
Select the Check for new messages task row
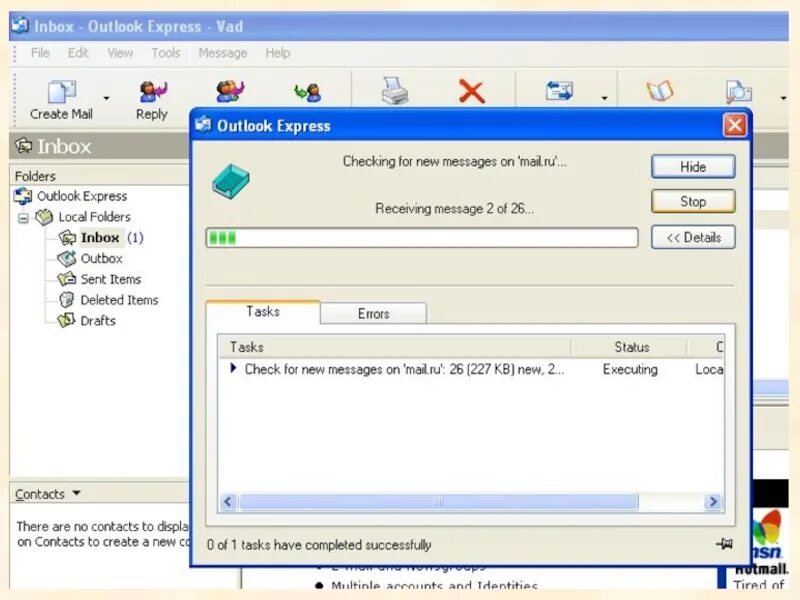coord(470,369)
